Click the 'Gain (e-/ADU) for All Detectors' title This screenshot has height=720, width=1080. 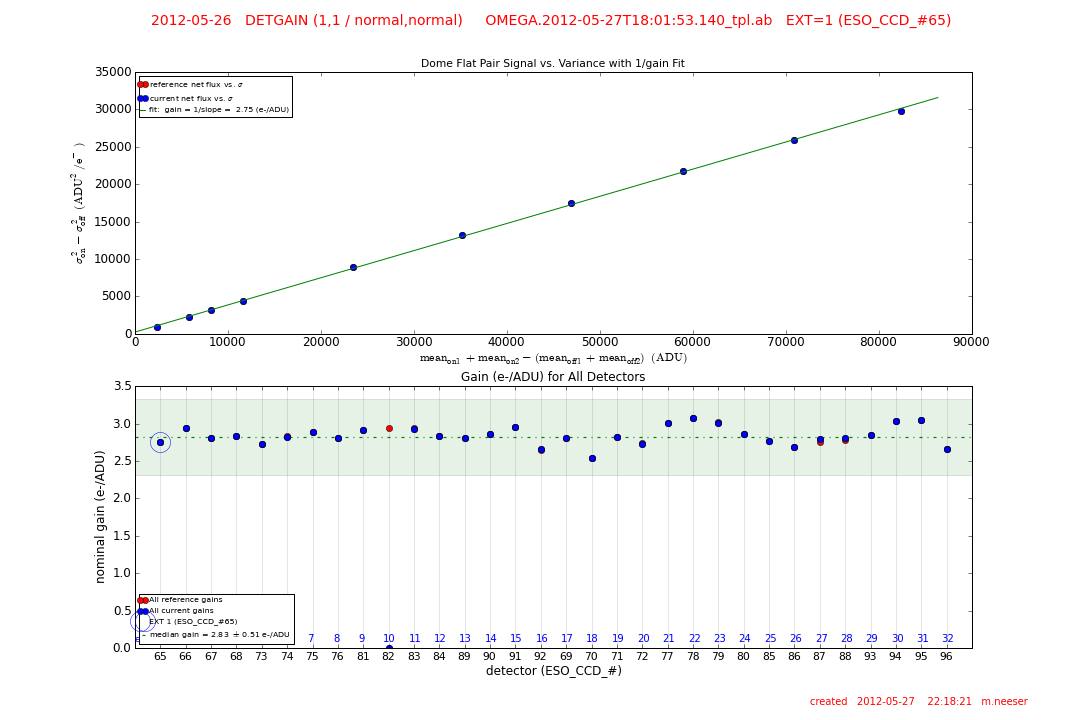pos(552,377)
